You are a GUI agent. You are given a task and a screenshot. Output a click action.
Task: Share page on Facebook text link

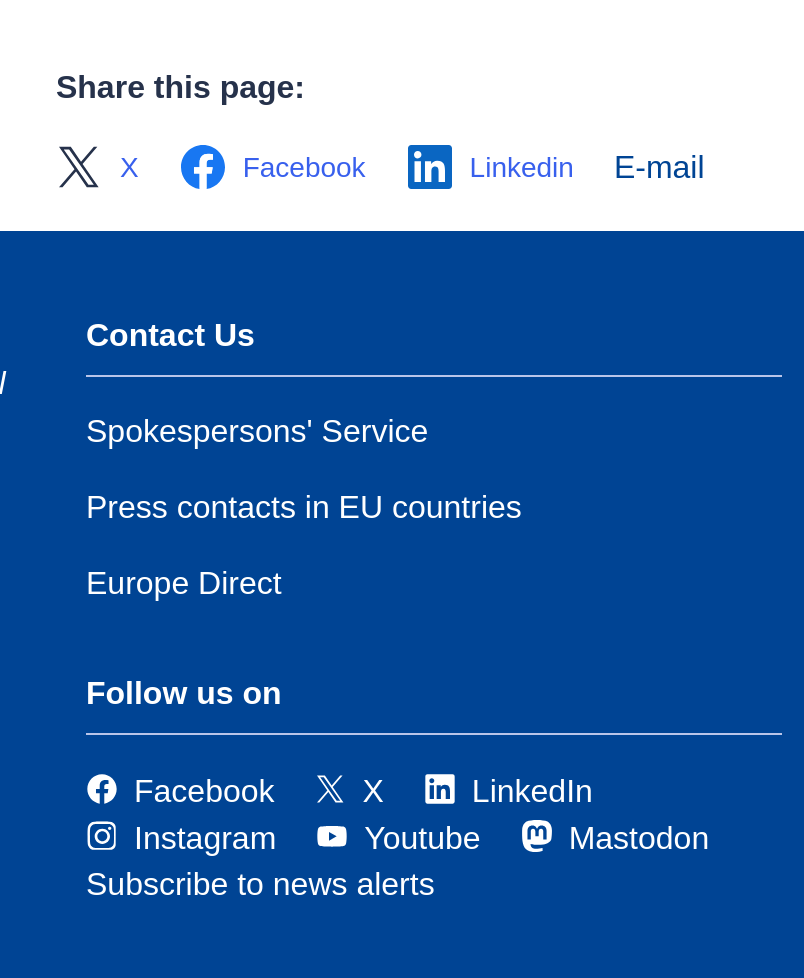pyautogui.click(x=304, y=168)
